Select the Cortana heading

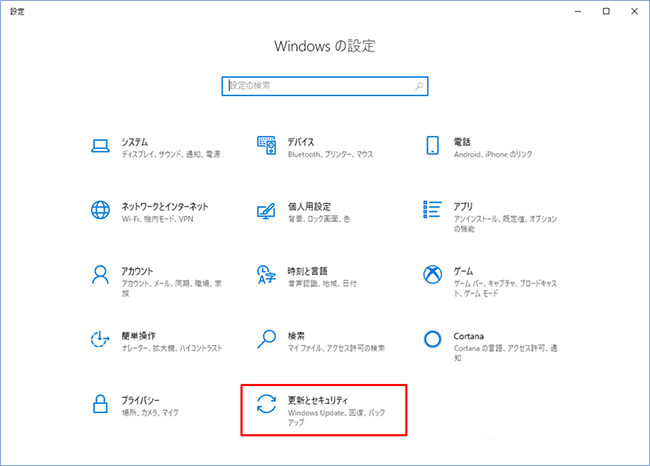pos(468,336)
